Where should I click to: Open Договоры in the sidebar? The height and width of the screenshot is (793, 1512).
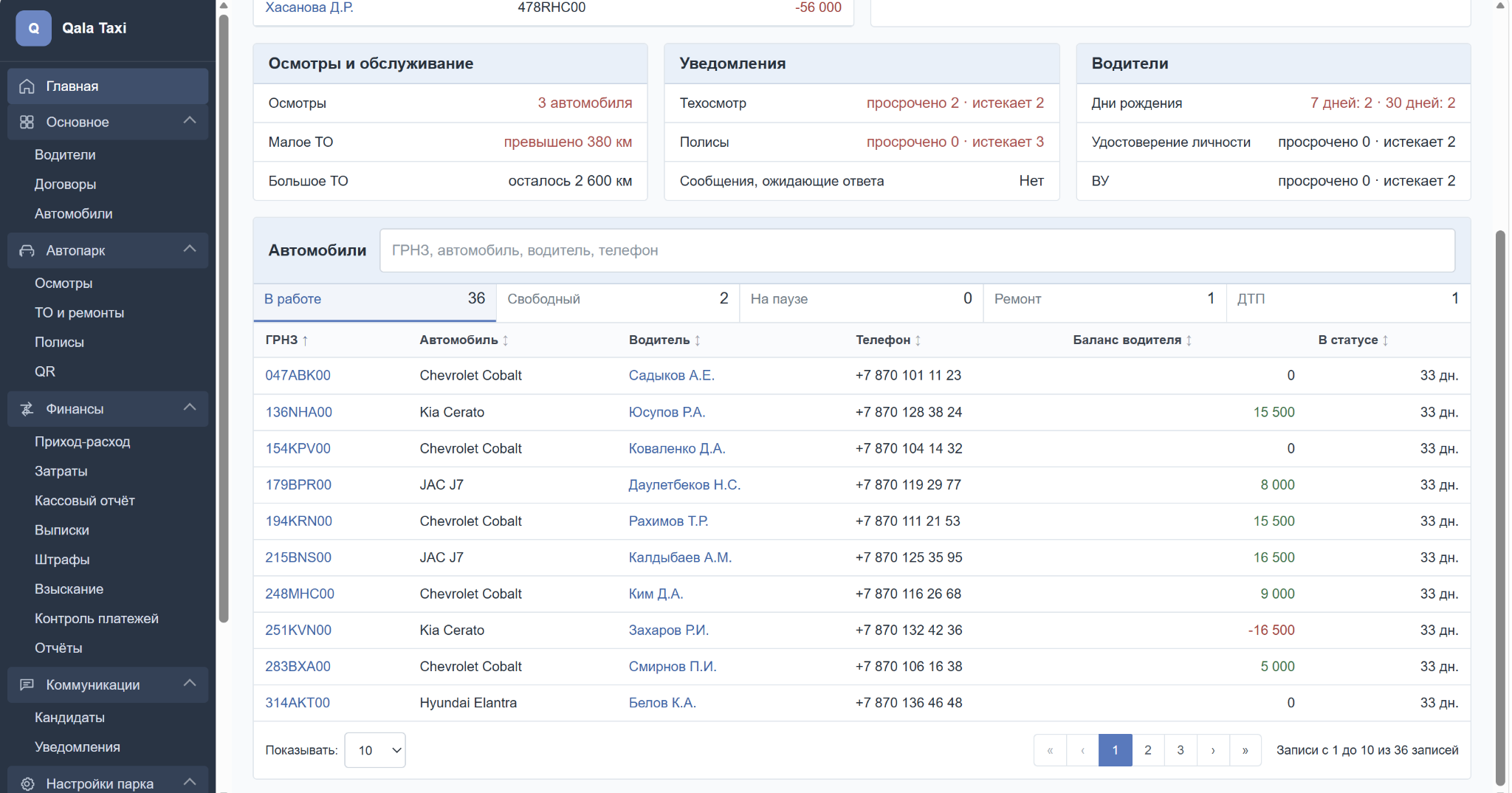tap(65, 185)
